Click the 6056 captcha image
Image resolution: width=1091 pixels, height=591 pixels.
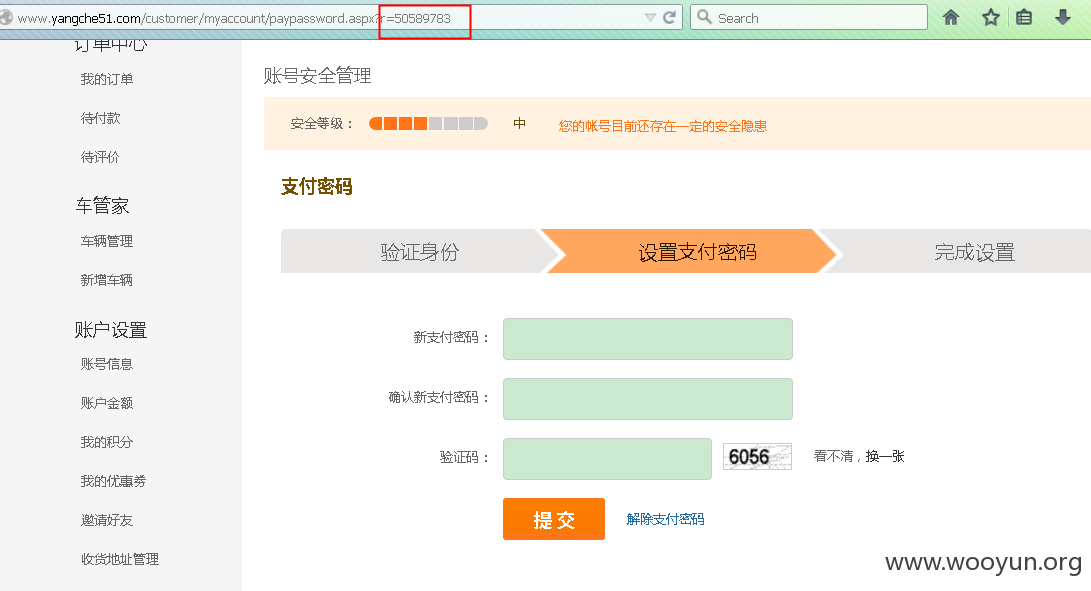(757, 457)
